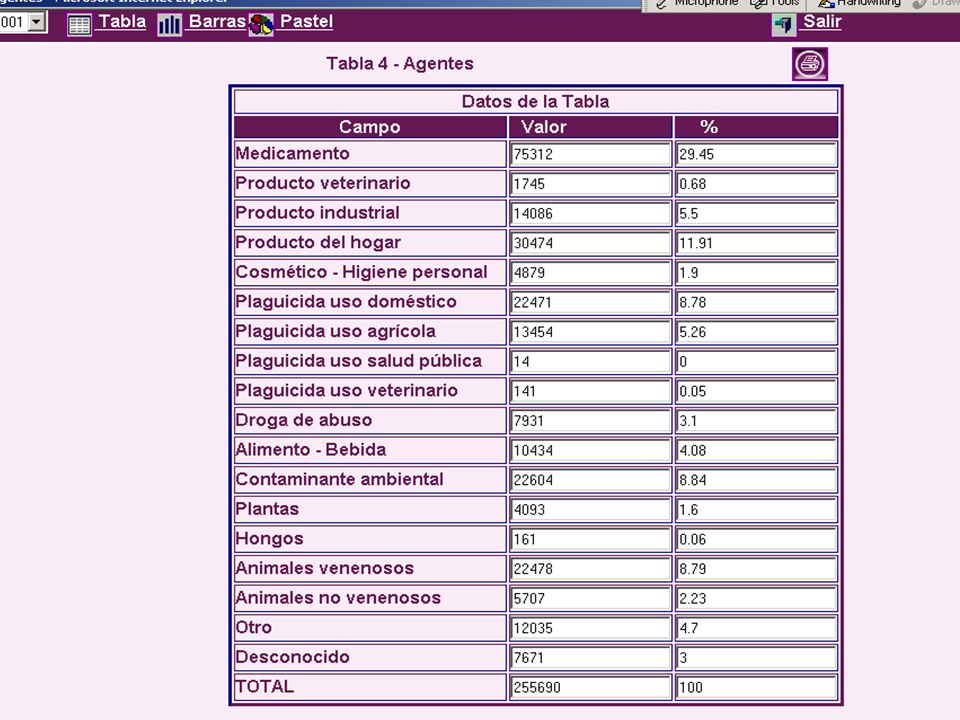Click Plaguicida uso agrícola percent 5.26

[756, 332]
